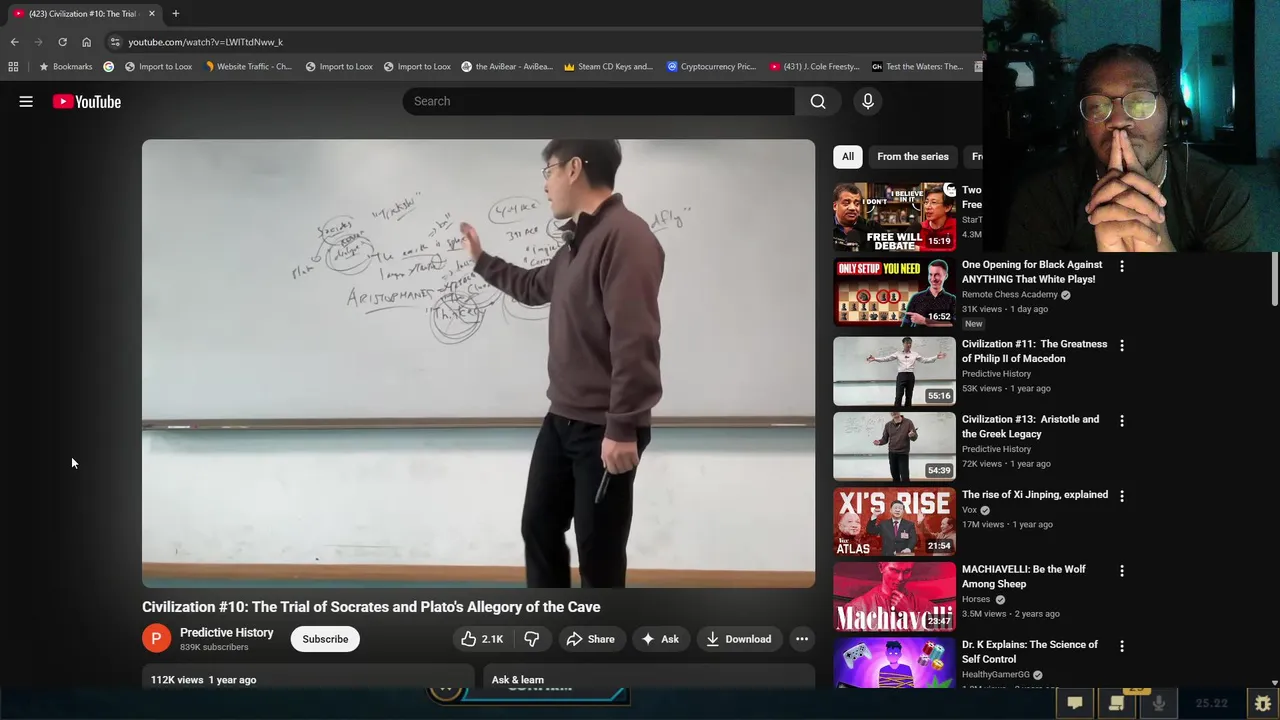
Task: Open title One Opening for Black Against ANYTHING
Action: pyautogui.click(x=1032, y=272)
